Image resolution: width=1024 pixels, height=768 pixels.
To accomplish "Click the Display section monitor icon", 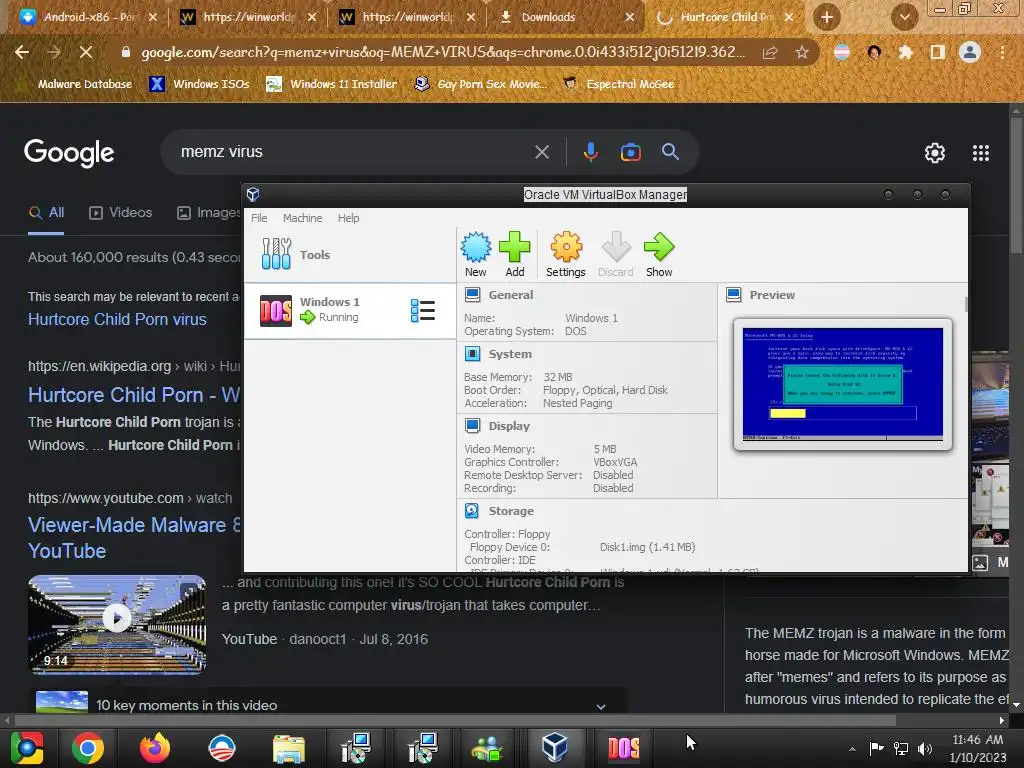I will (x=472, y=426).
